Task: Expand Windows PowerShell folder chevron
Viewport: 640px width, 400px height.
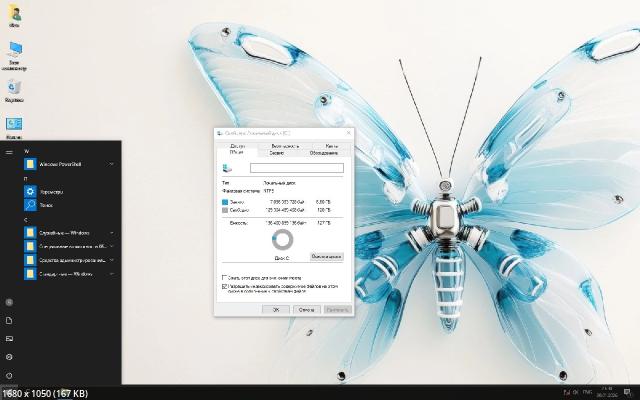Action: pos(112,163)
